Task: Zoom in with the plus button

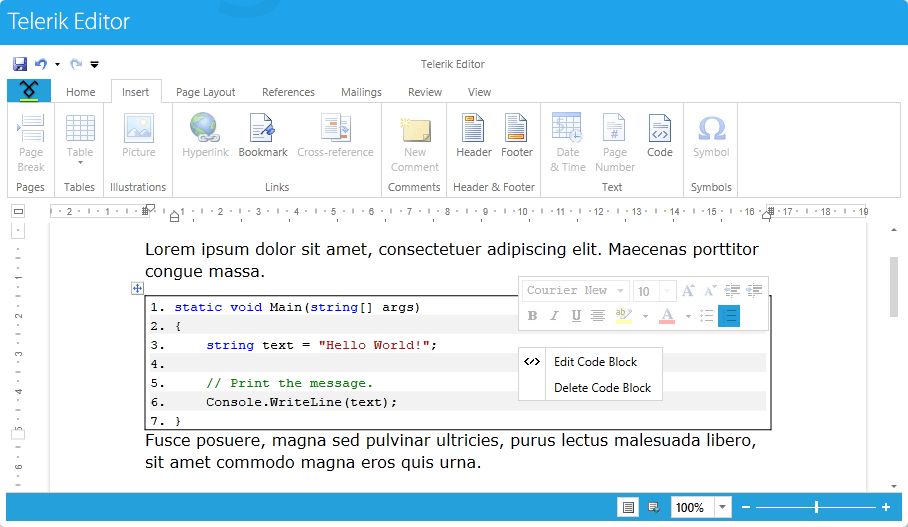Action: pyautogui.click(x=886, y=507)
